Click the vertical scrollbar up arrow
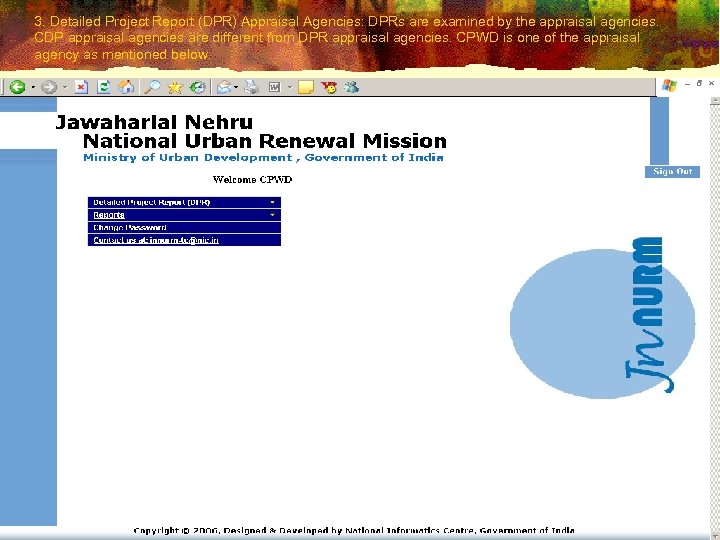Image resolution: width=720 pixels, height=540 pixels. click(715, 101)
